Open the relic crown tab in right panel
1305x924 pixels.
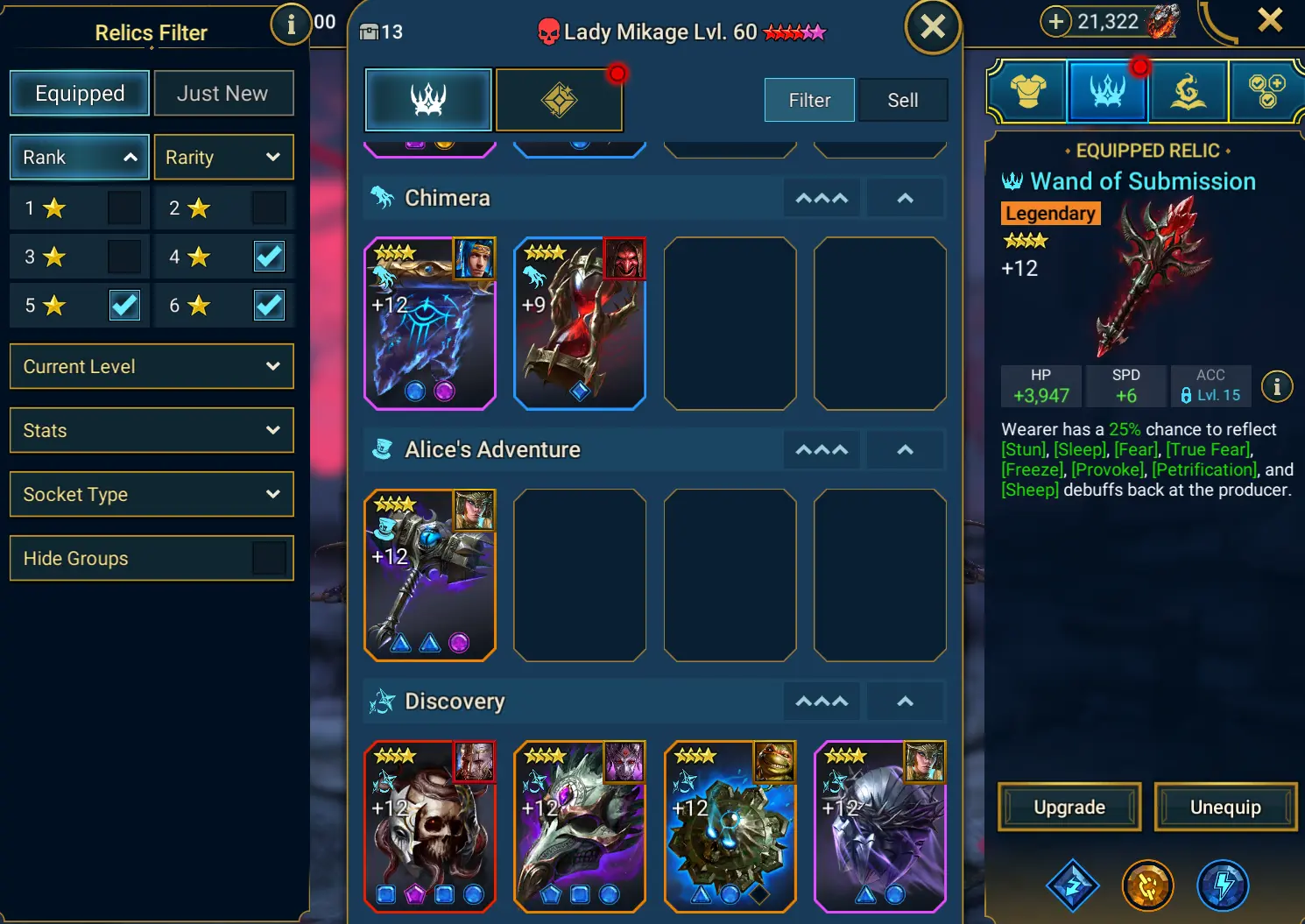pos(1107,90)
